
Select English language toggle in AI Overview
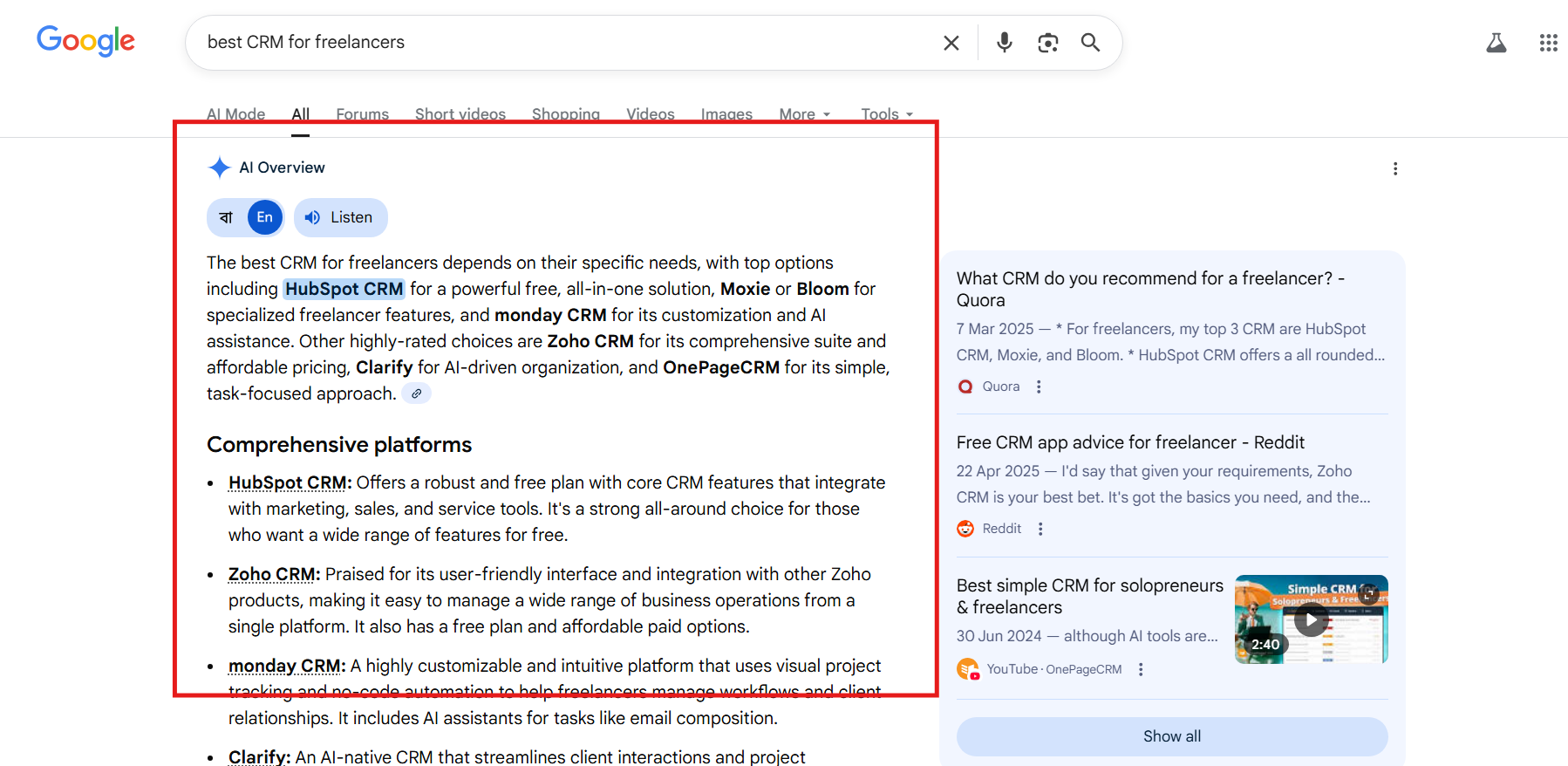pos(265,217)
